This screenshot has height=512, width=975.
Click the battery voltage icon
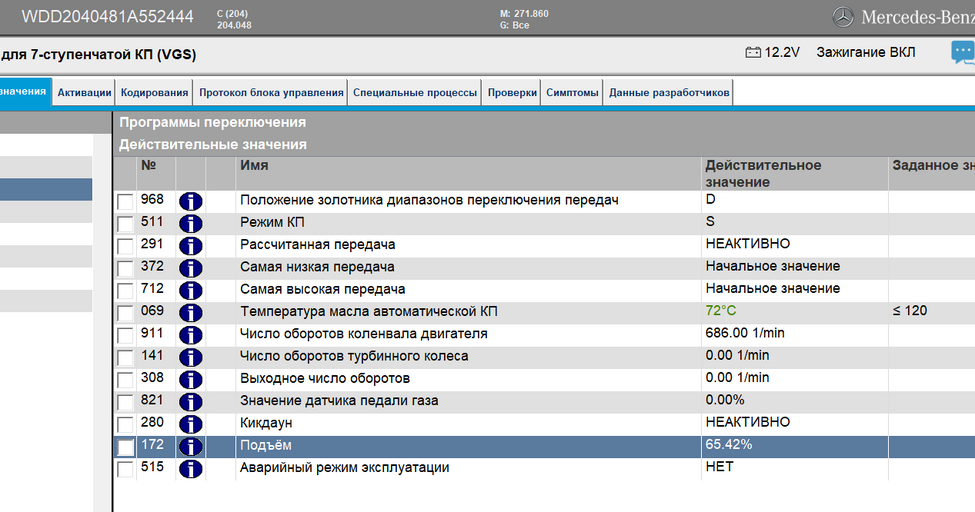click(753, 52)
